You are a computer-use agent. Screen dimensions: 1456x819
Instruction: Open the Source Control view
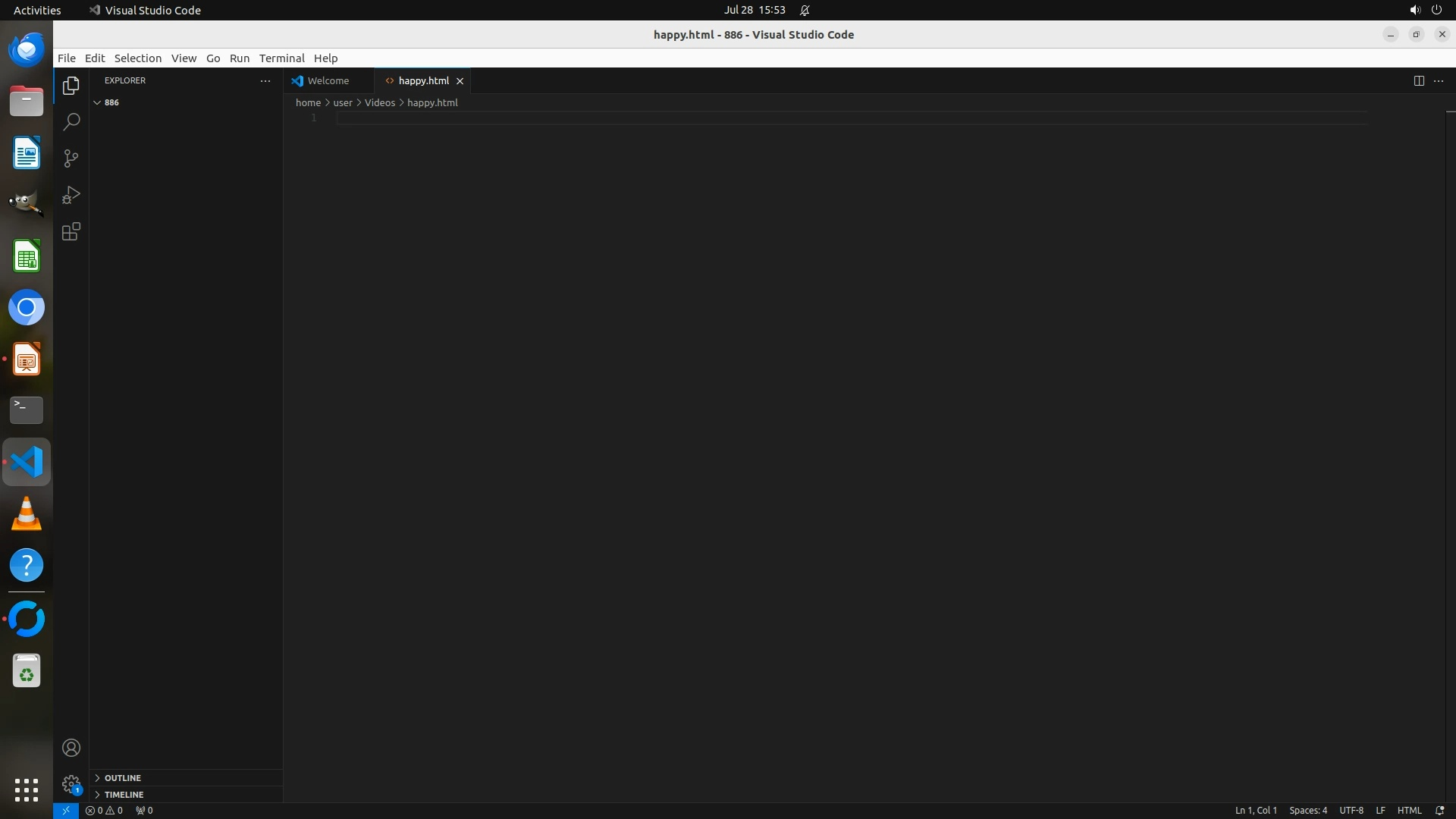coord(71,158)
